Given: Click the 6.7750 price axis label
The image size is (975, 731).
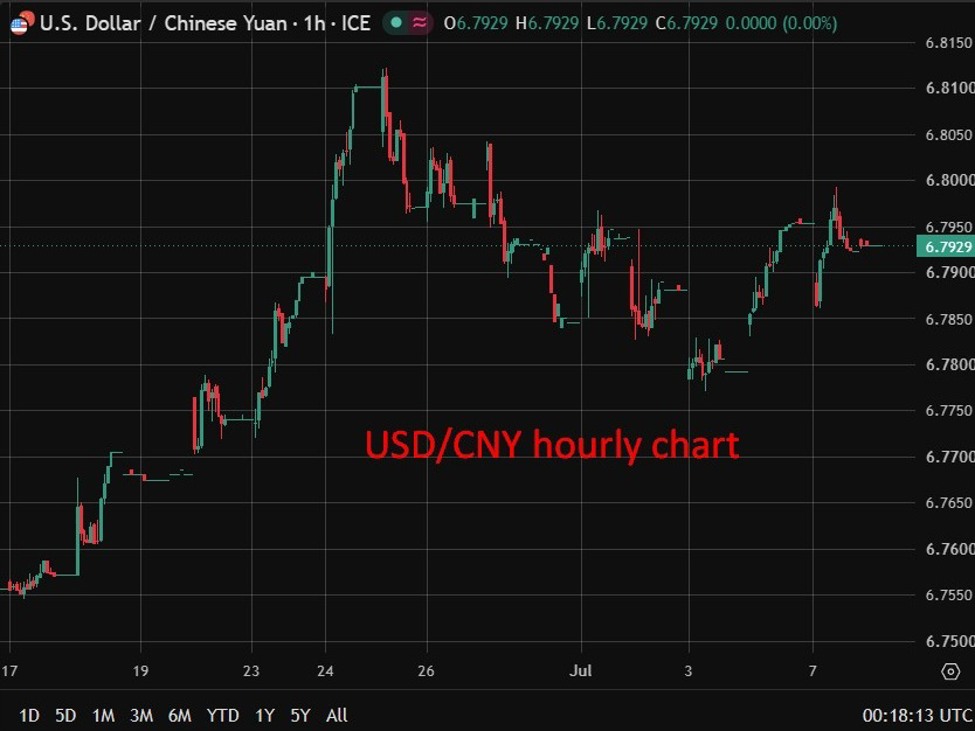Looking at the screenshot, I should click(950, 410).
